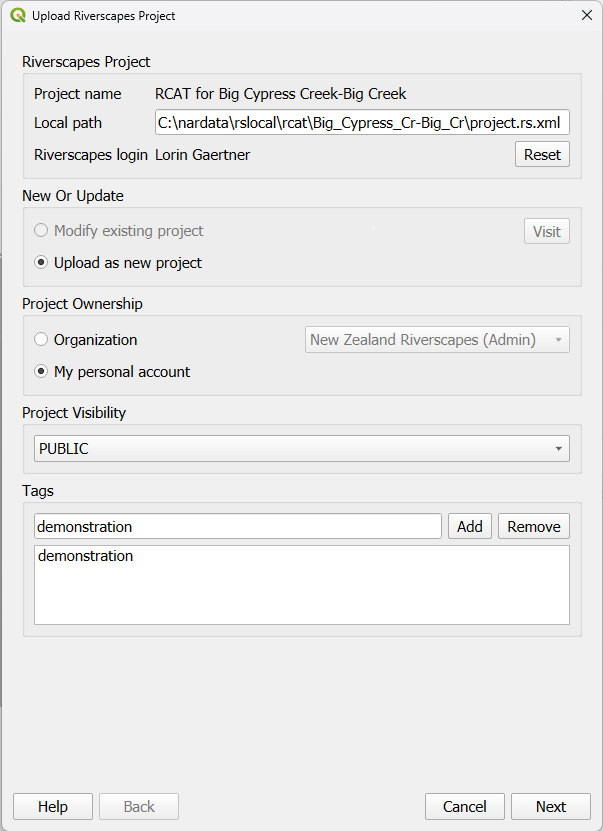The height and width of the screenshot is (831, 603).
Task: Select Organization as project owner
Action: click(41, 340)
